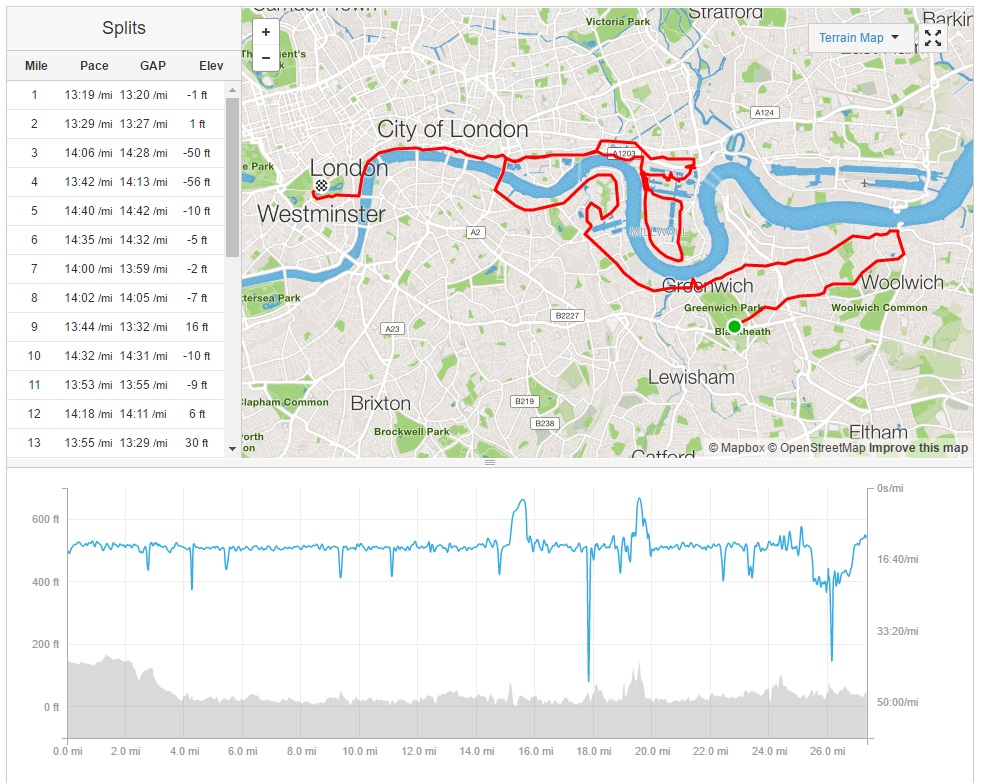Open the OpenStreetMap attribution link
Viewport: 985px width, 783px height.
pyautogui.click(x=816, y=448)
